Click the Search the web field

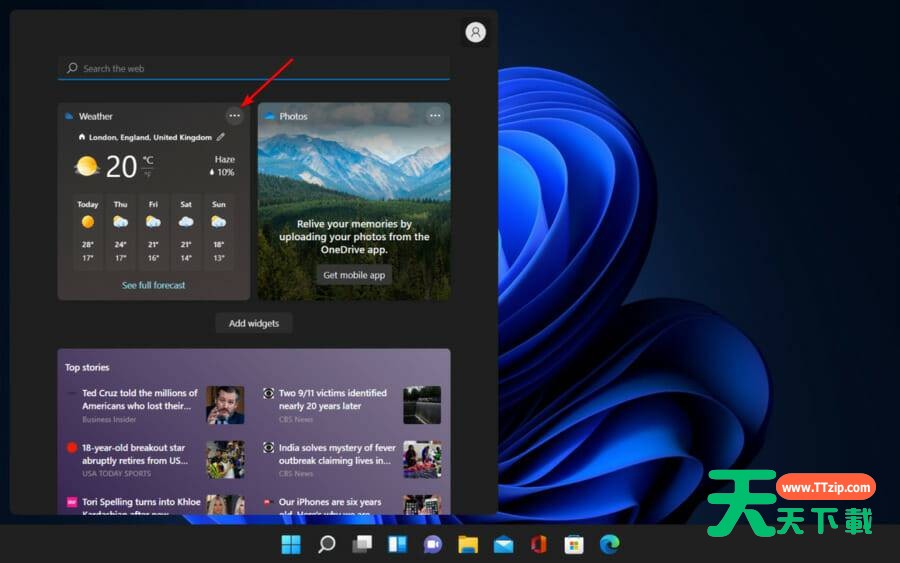(x=254, y=68)
